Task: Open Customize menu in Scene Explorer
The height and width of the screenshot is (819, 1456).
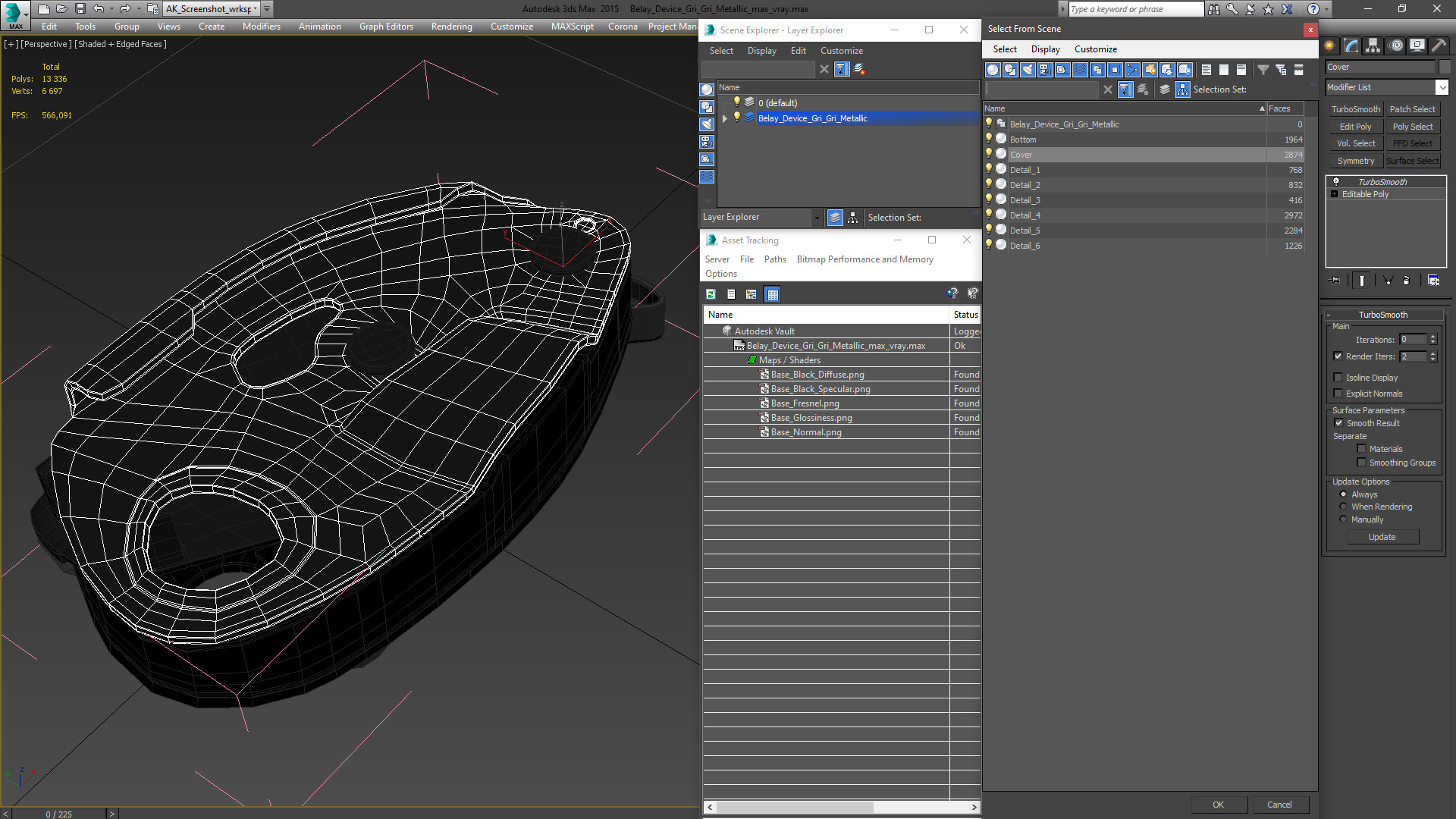Action: (841, 51)
